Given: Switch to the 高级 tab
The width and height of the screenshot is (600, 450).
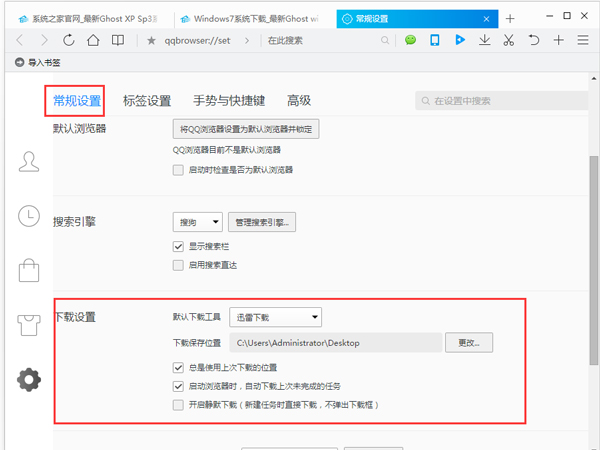Looking at the screenshot, I should [x=299, y=101].
